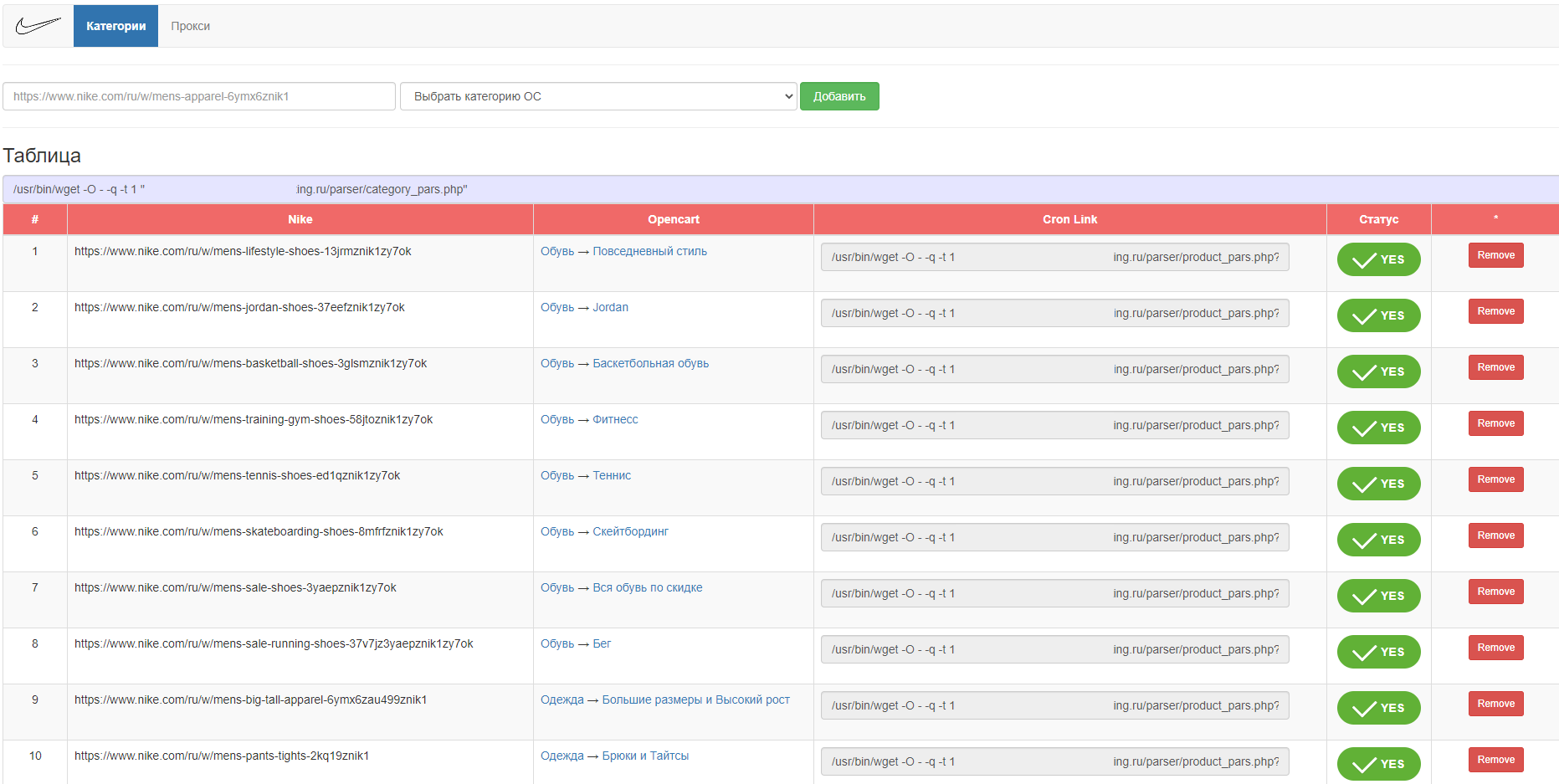Viewport: 1559px width, 784px height.
Task: Toggle YES status for Фитнесс row
Action: point(1378,428)
